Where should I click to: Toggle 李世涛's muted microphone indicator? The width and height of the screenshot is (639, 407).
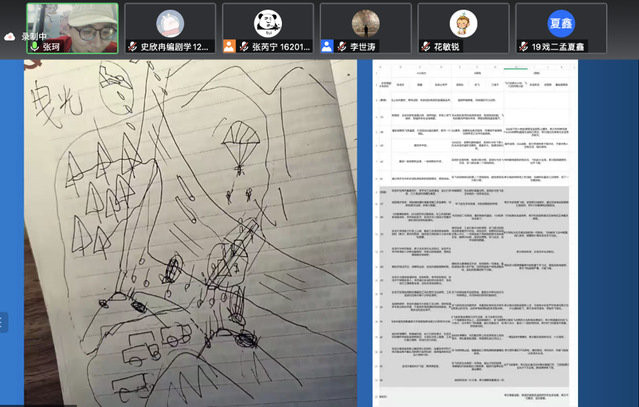[342, 46]
